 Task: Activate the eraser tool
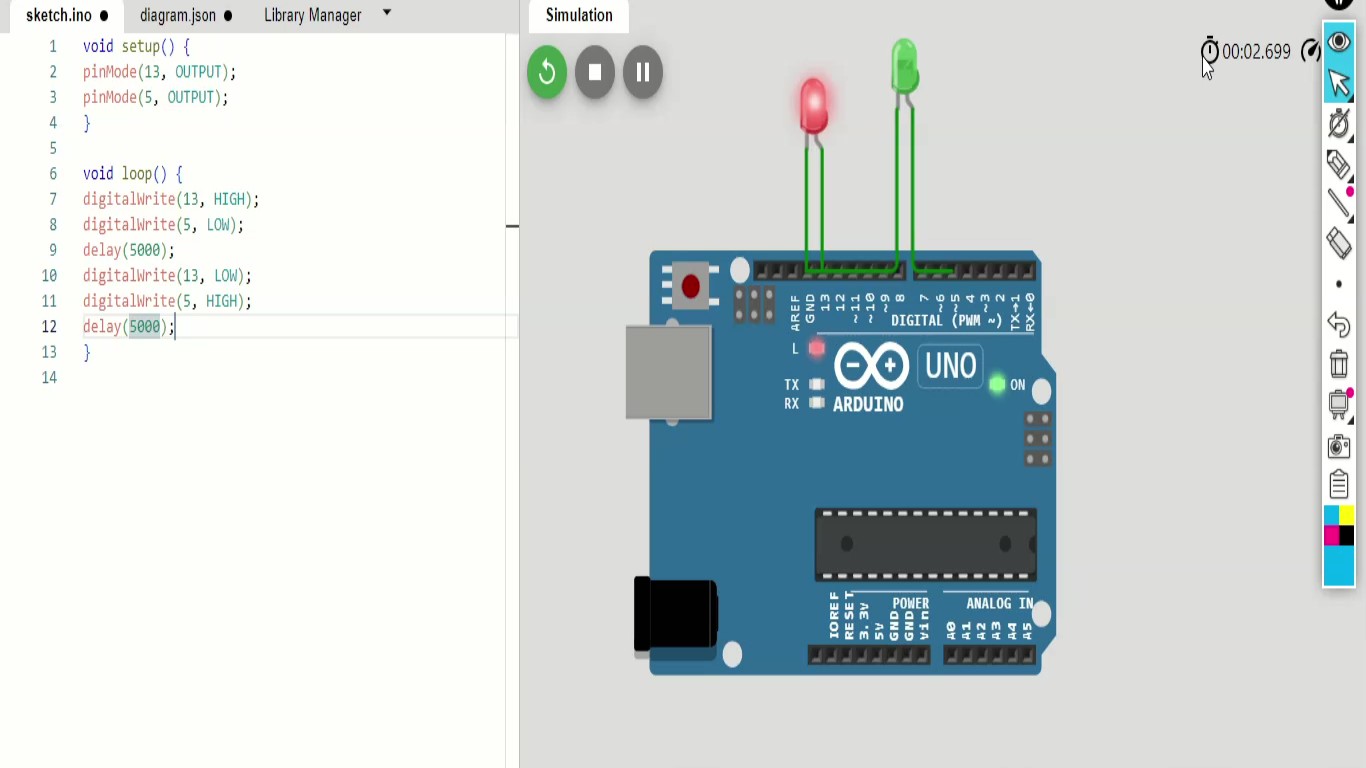click(x=1339, y=243)
